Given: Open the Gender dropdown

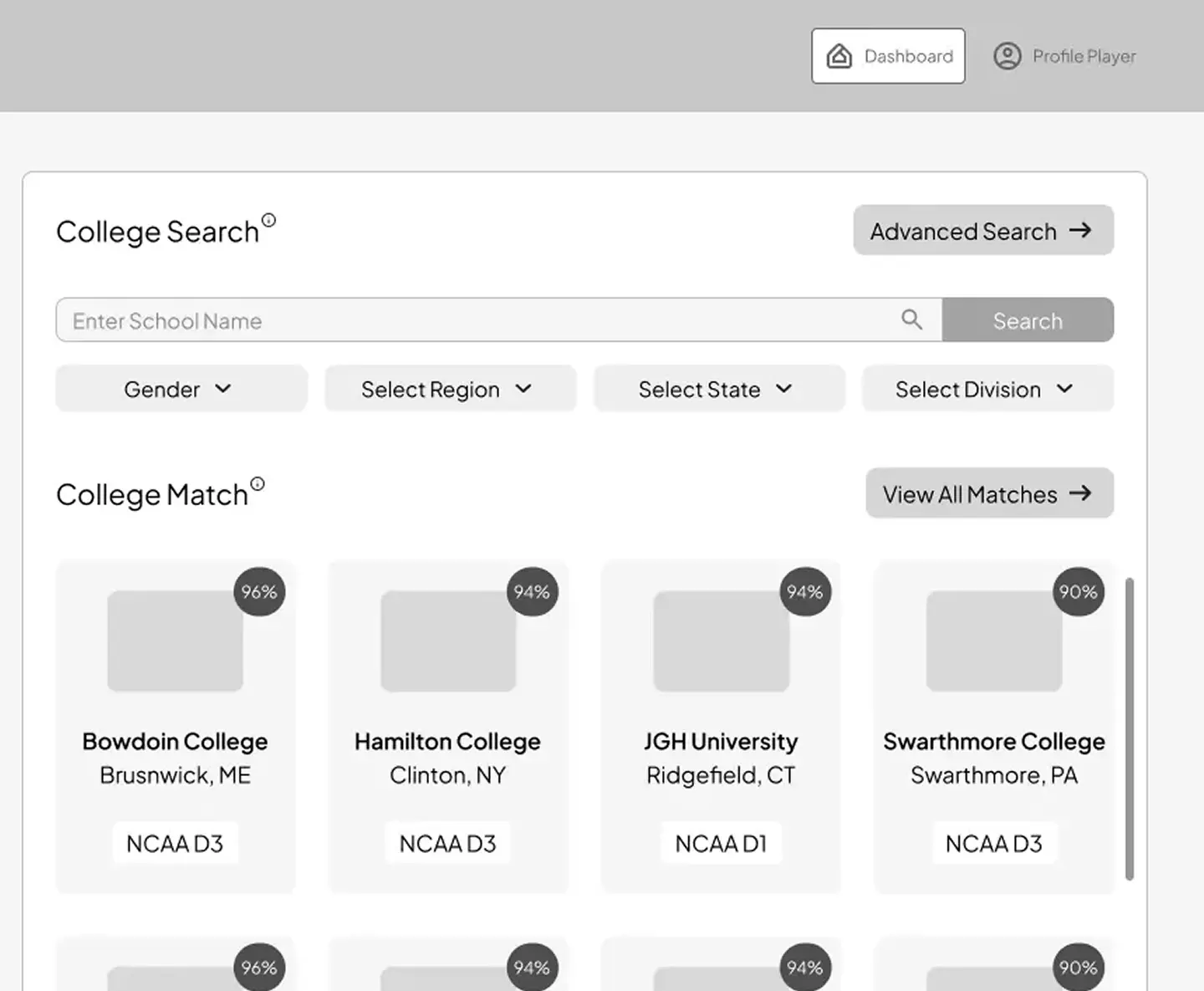Looking at the screenshot, I should [x=181, y=389].
